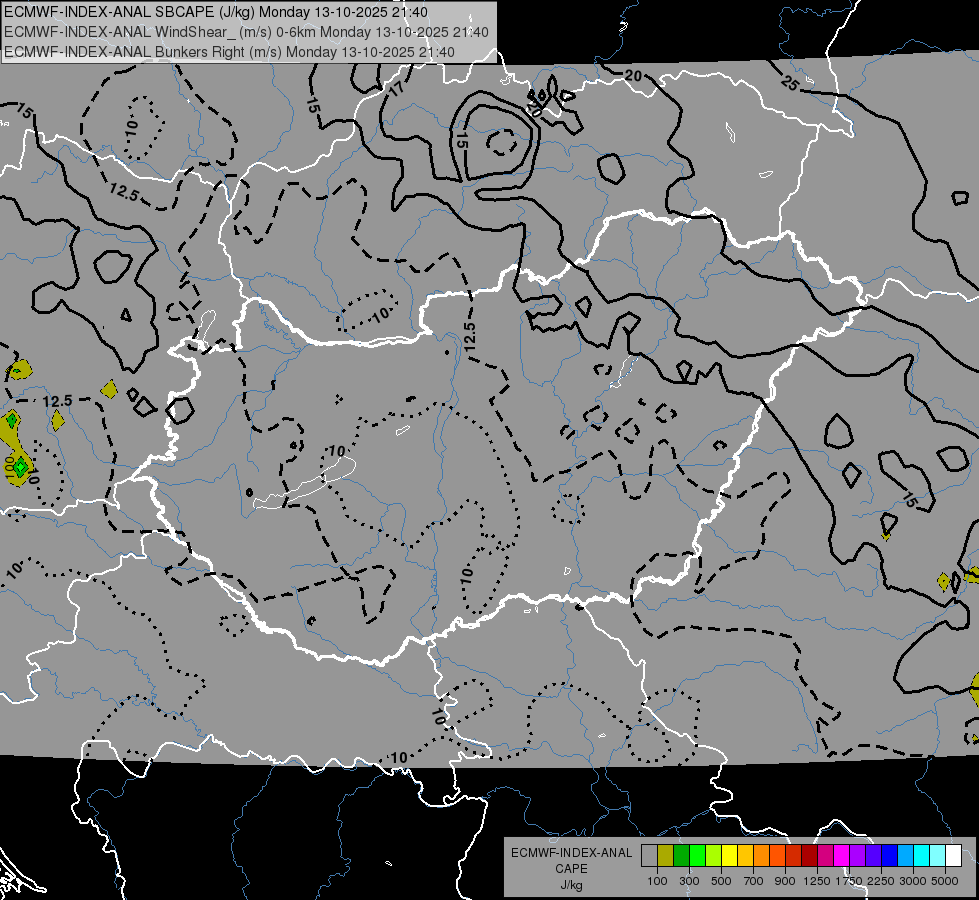Click the contour label 17 near the top
979x900 pixels.
pyautogui.click(x=397, y=89)
